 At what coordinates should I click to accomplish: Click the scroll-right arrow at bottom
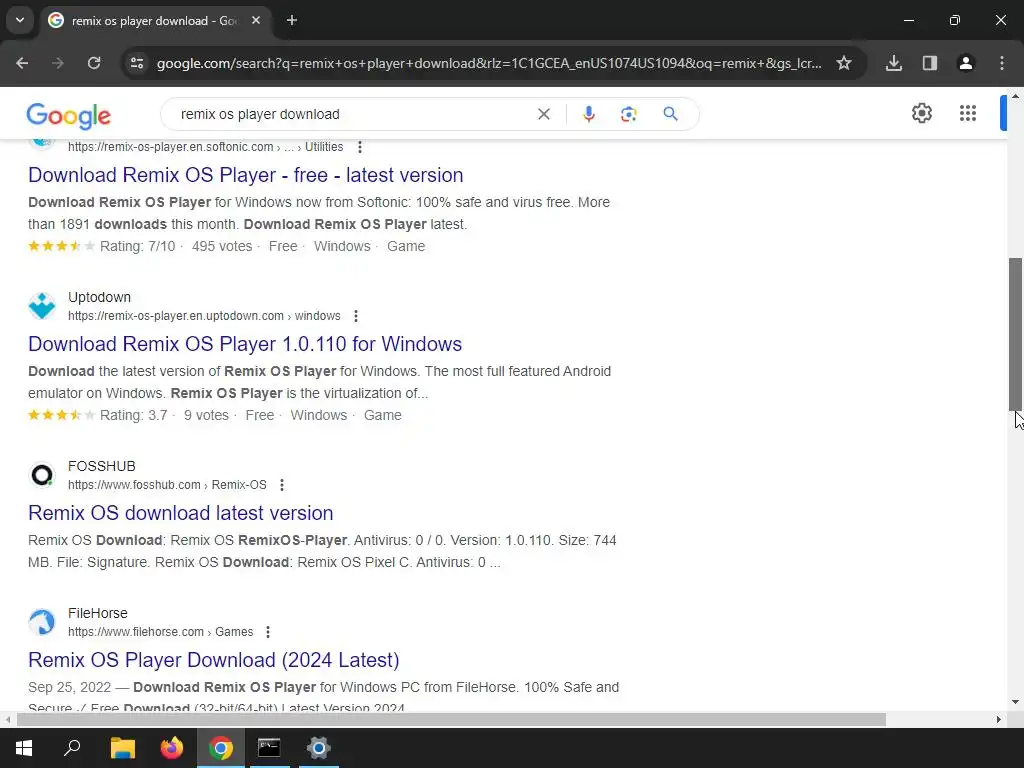[999, 720]
